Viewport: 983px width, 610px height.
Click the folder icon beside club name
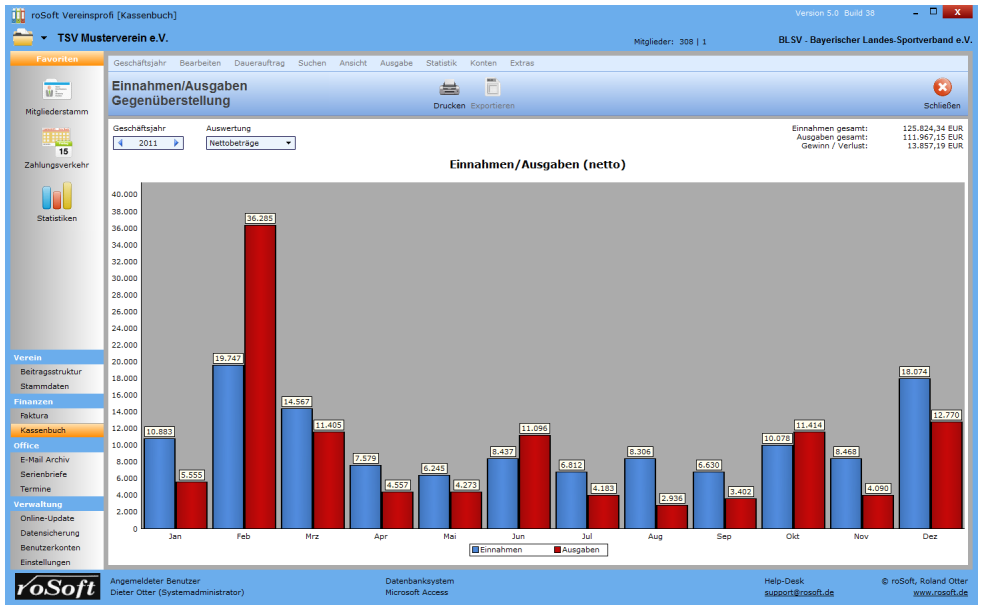pos(23,38)
